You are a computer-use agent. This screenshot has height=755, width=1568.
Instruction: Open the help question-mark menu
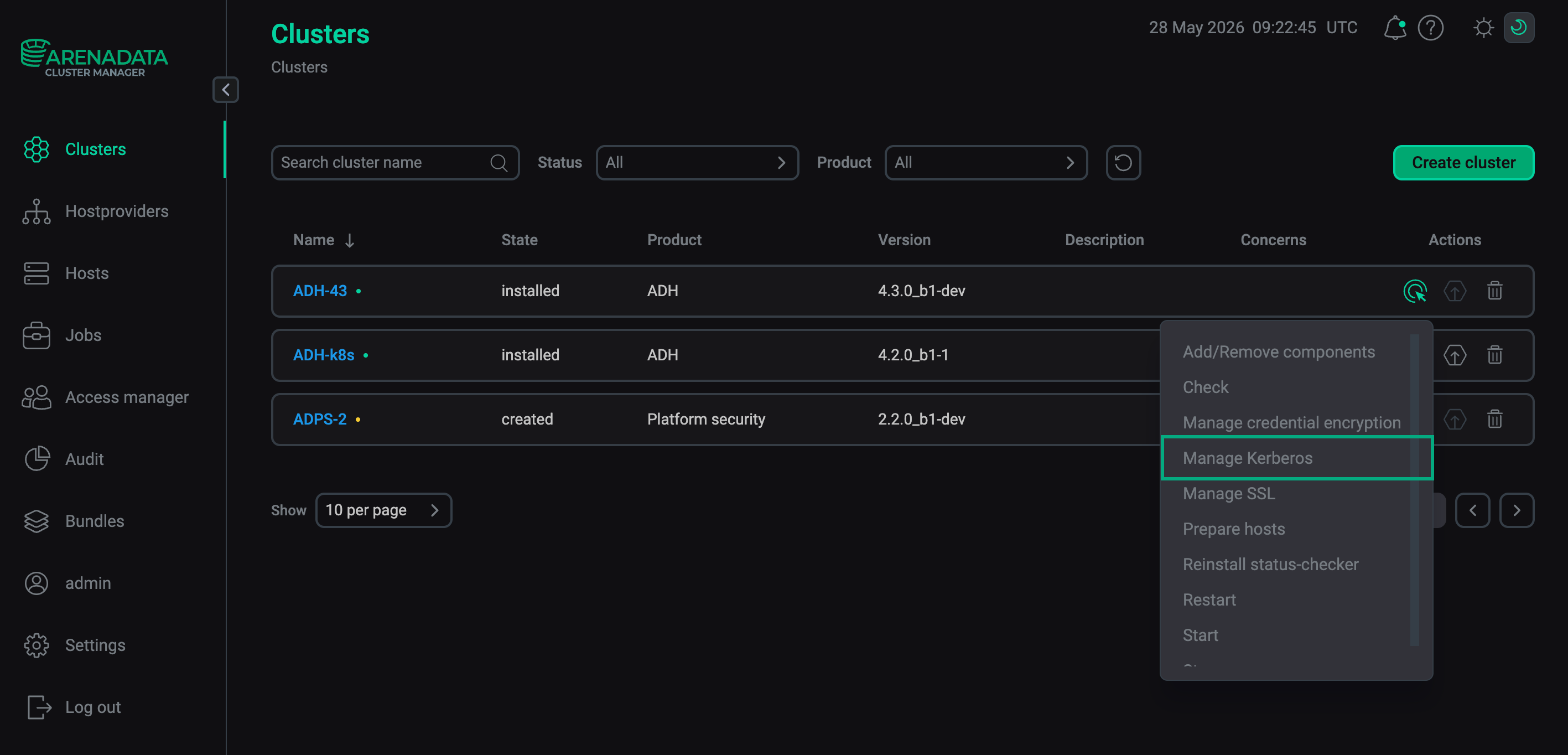pos(1430,28)
